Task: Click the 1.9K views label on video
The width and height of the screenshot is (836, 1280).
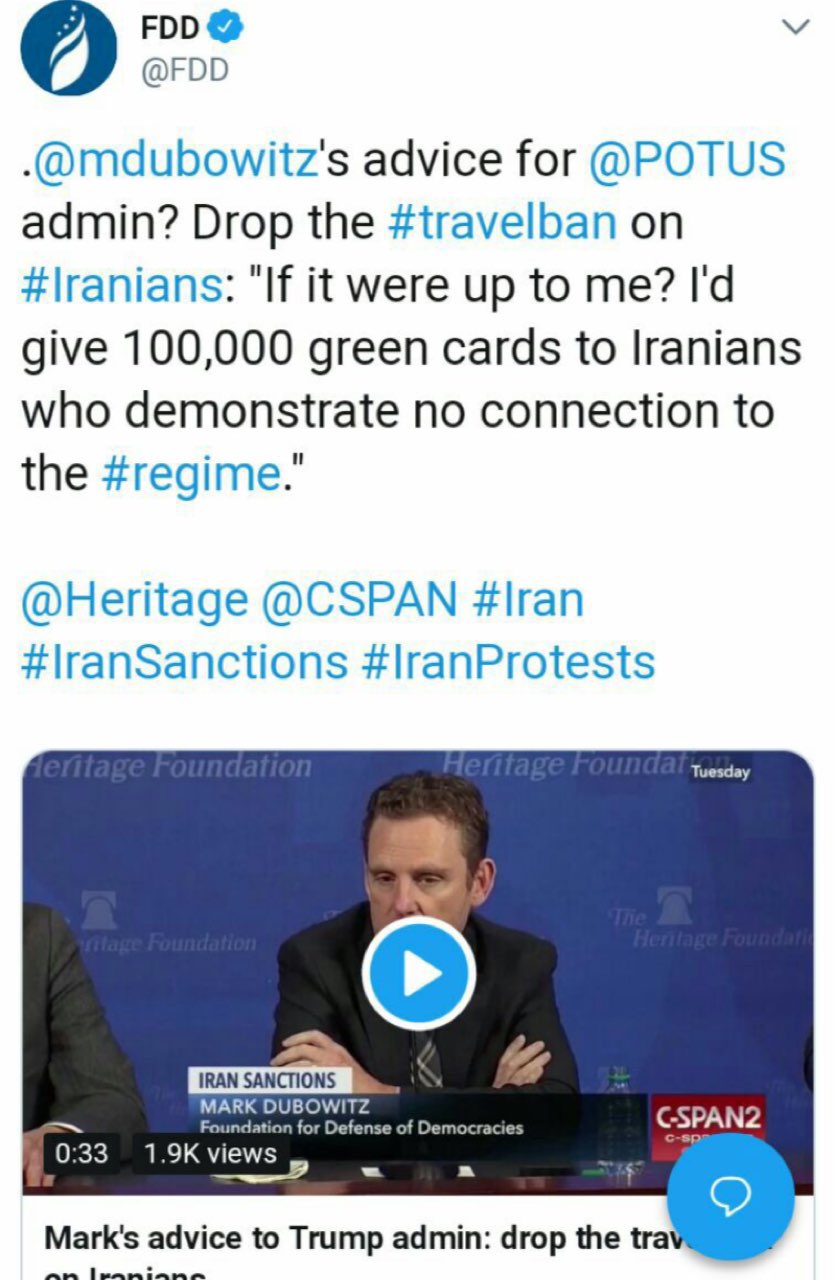Action: coord(210,1153)
